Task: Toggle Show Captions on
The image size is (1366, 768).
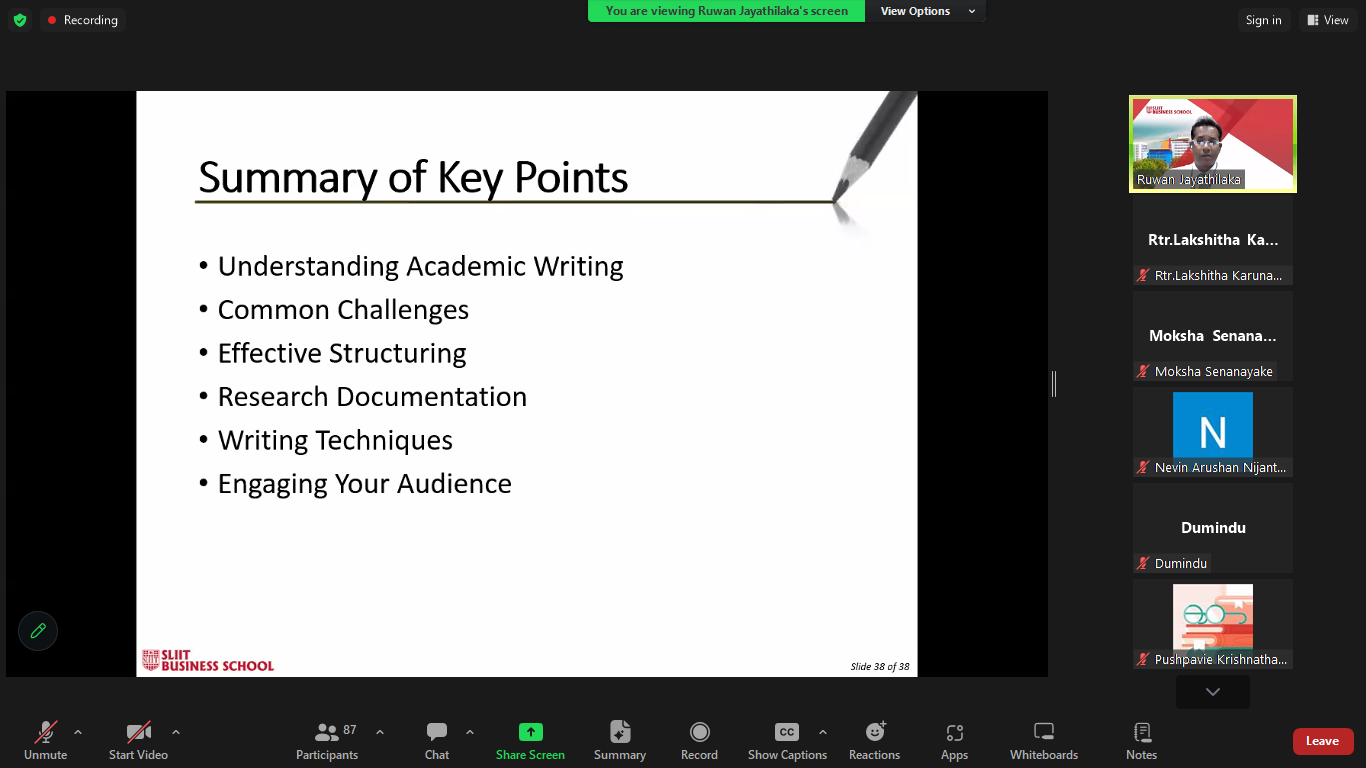Action: click(787, 741)
